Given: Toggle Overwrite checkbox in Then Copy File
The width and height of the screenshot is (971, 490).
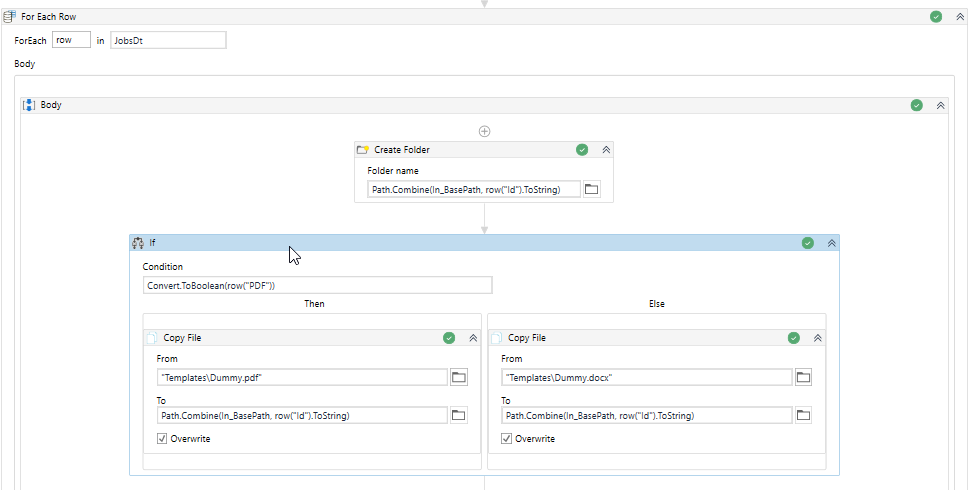Looking at the screenshot, I should pos(162,438).
